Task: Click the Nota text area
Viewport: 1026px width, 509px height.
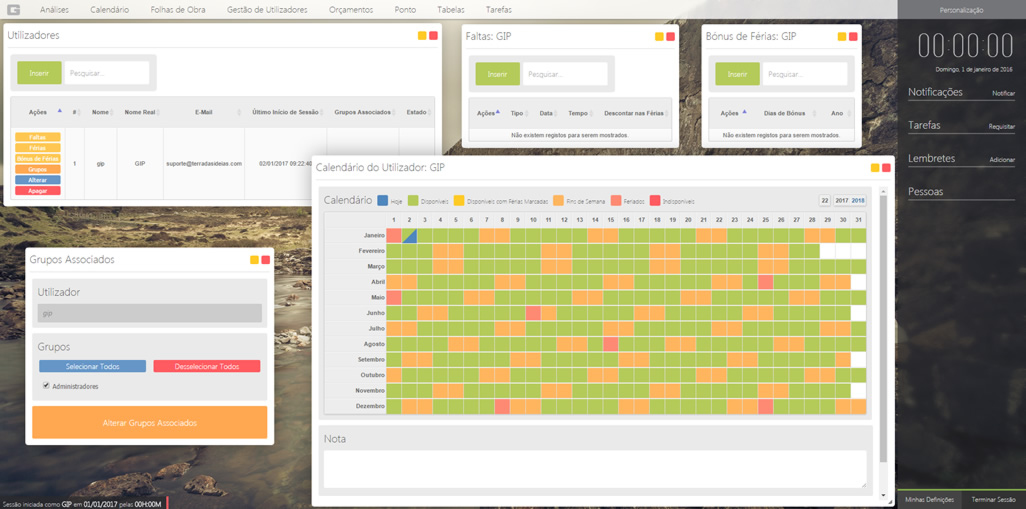Action: (x=595, y=469)
